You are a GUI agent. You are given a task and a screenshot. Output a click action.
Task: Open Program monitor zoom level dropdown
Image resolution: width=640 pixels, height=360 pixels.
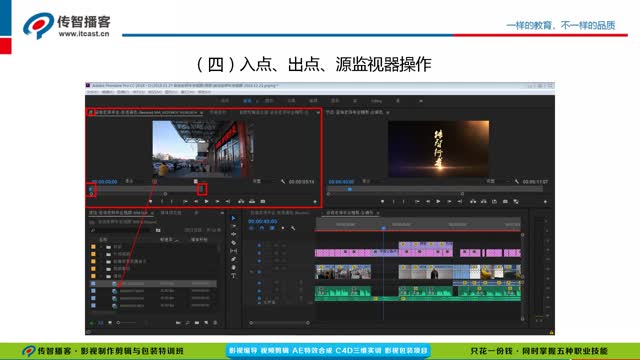click(367, 181)
